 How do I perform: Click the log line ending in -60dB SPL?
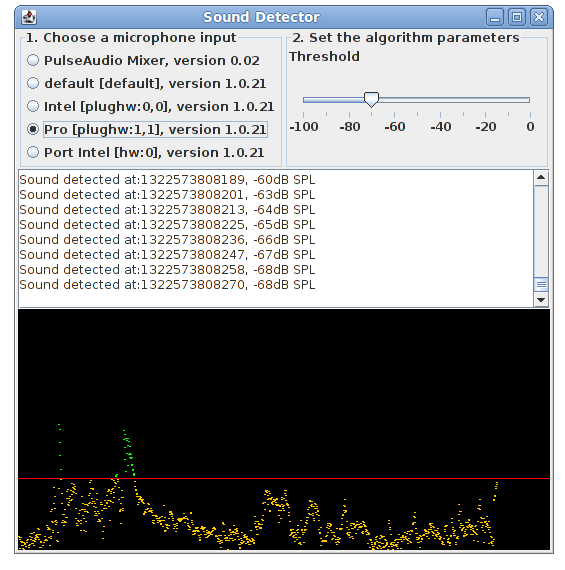167,180
